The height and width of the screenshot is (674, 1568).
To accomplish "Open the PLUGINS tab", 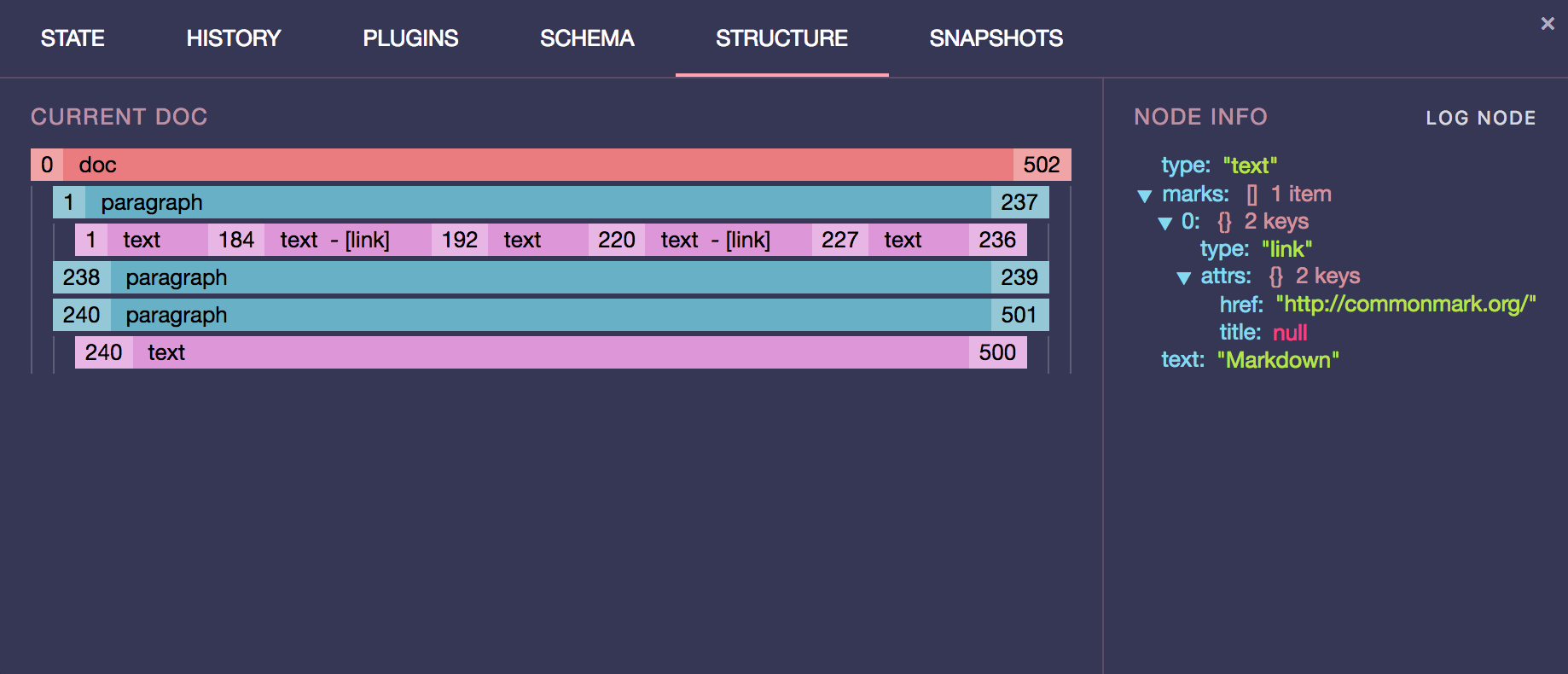I will pos(410,38).
